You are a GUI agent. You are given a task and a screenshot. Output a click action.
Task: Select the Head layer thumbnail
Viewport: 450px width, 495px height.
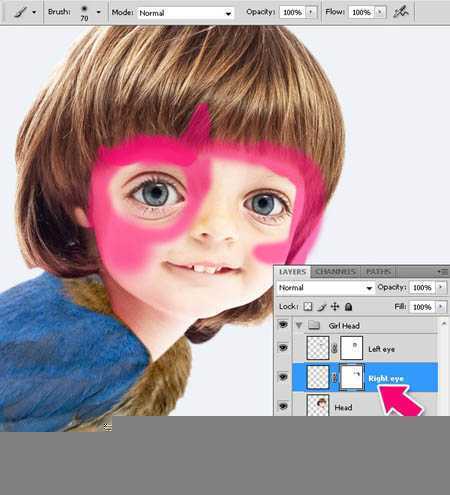(x=318, y=405)
